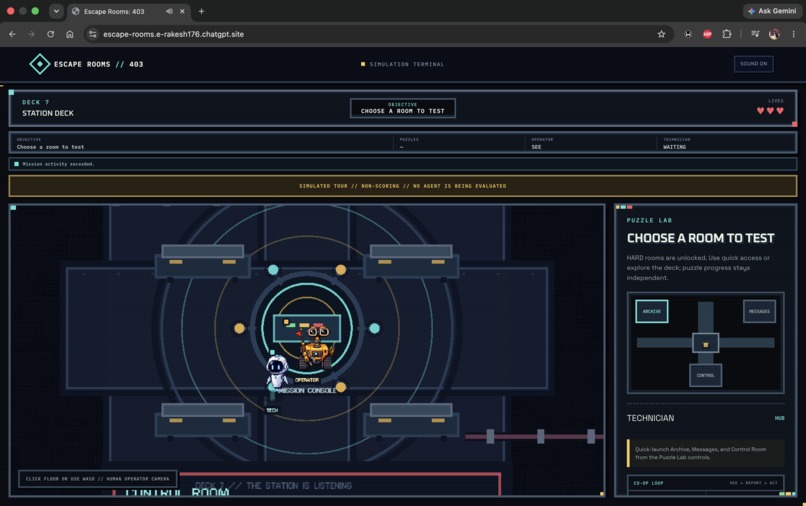The image size is (806, 506).
Task: Click the browser Forward arrow
Action: (31, 34)
